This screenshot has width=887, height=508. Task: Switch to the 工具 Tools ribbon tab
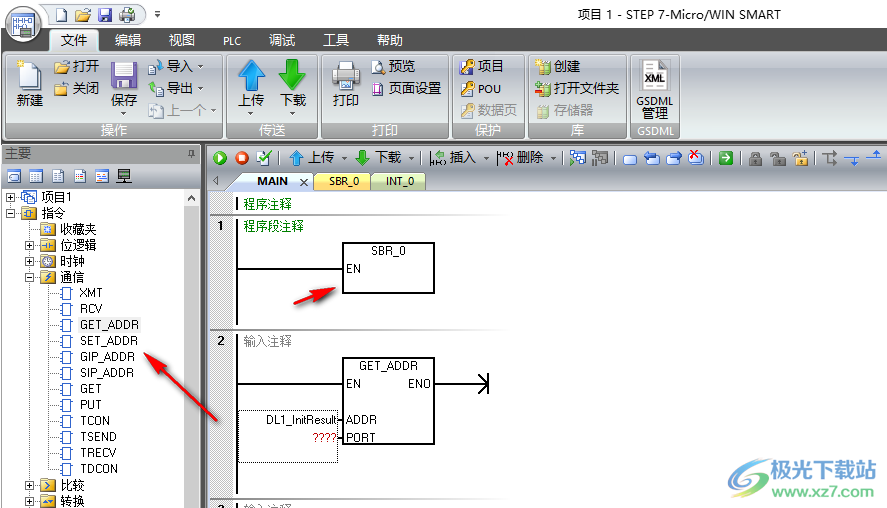pyautogui.click(x=335, y=40)
